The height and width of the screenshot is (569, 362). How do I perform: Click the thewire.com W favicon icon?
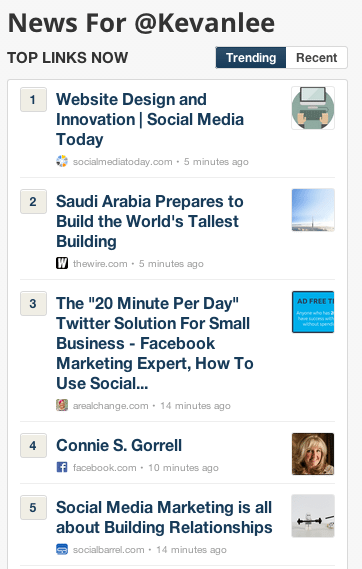click(62, 263)
